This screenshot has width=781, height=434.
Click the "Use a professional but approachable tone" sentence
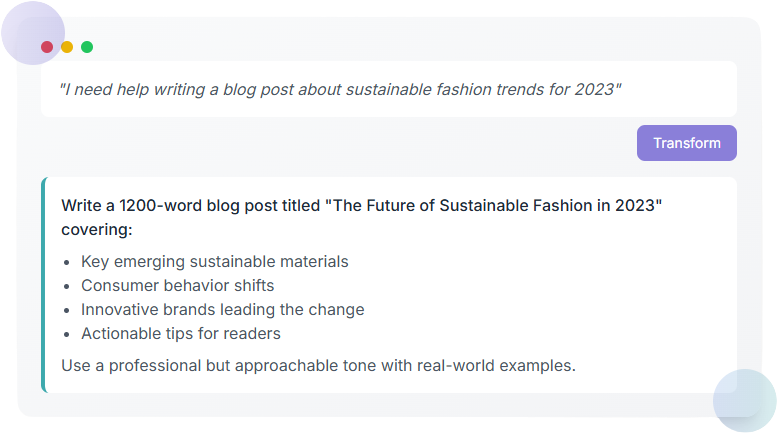[318, 365]
